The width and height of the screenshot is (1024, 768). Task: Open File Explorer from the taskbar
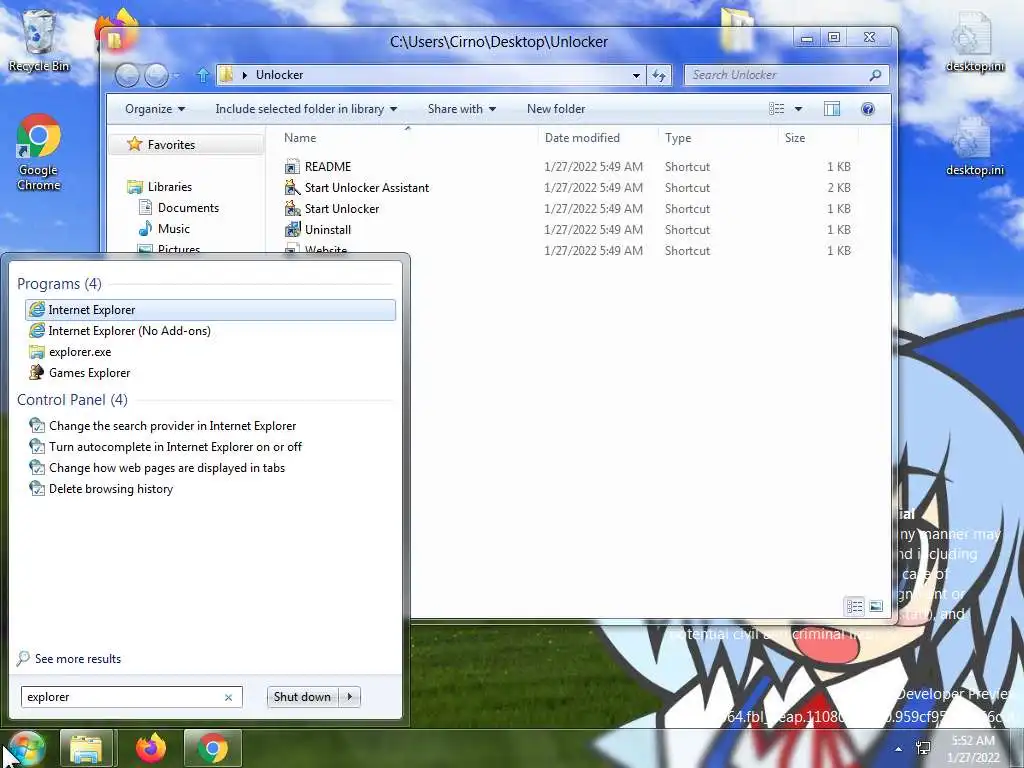[x=86, y=748]
